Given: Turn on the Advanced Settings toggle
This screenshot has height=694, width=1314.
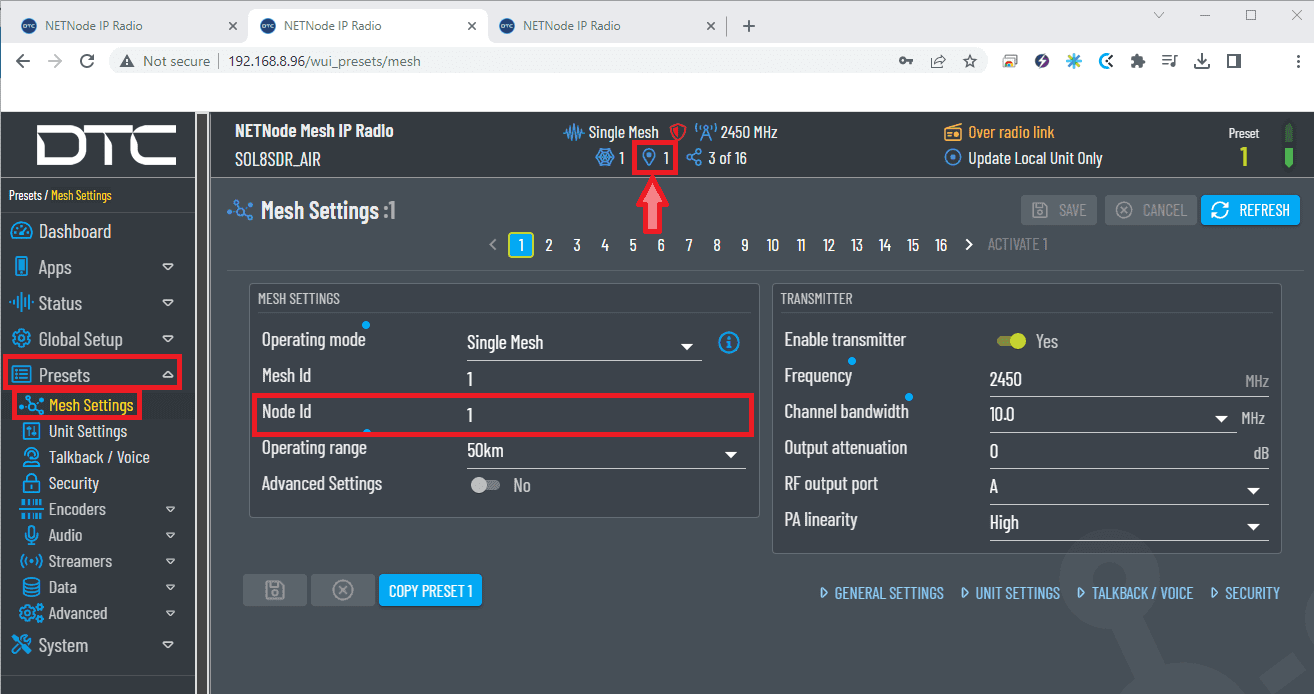Looking at the screenshot, I should pyautogui.click(x=486, y=485).
